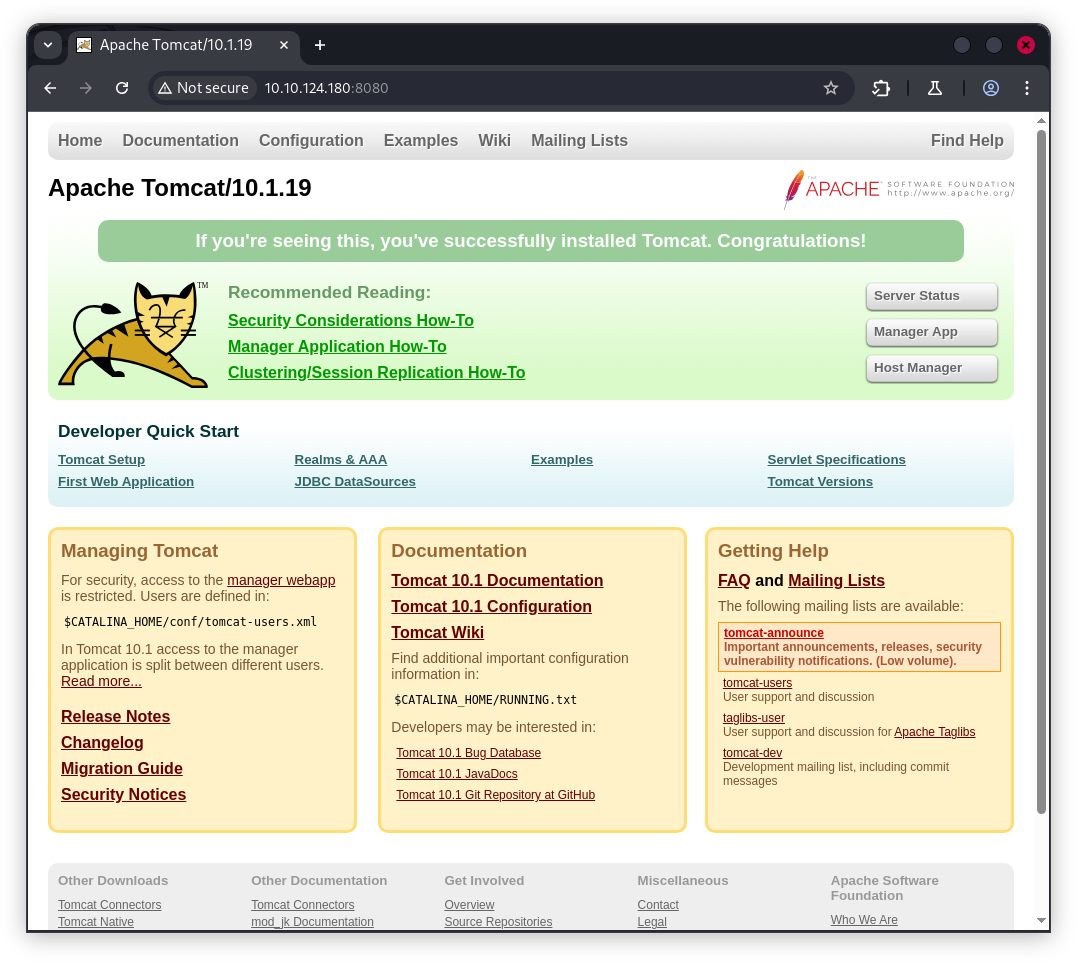Click the new tab plus icon
Screen dimensions: 1077x962
[x=320, y=45]
